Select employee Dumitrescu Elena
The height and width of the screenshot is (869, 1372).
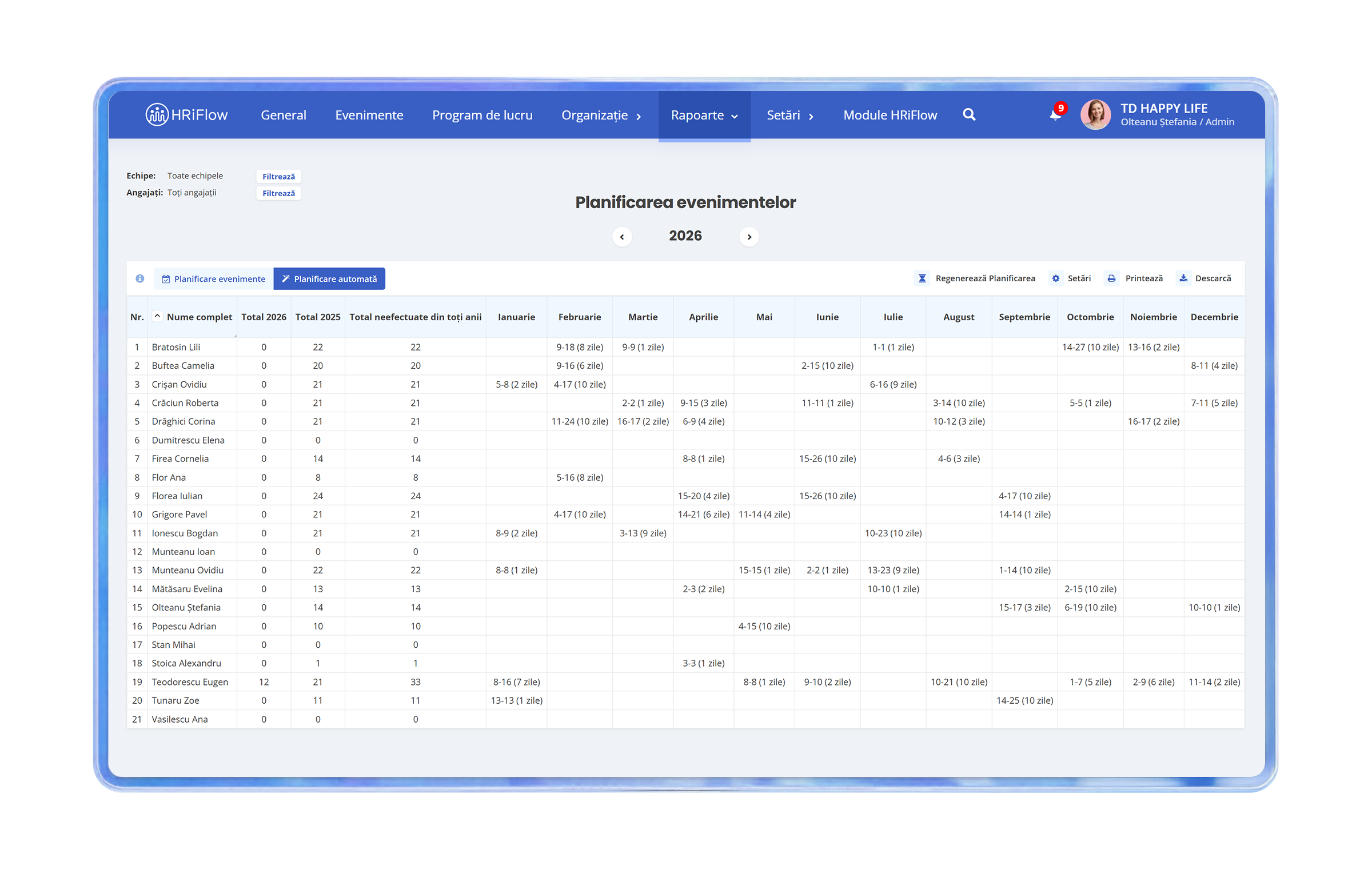point(188,440)
